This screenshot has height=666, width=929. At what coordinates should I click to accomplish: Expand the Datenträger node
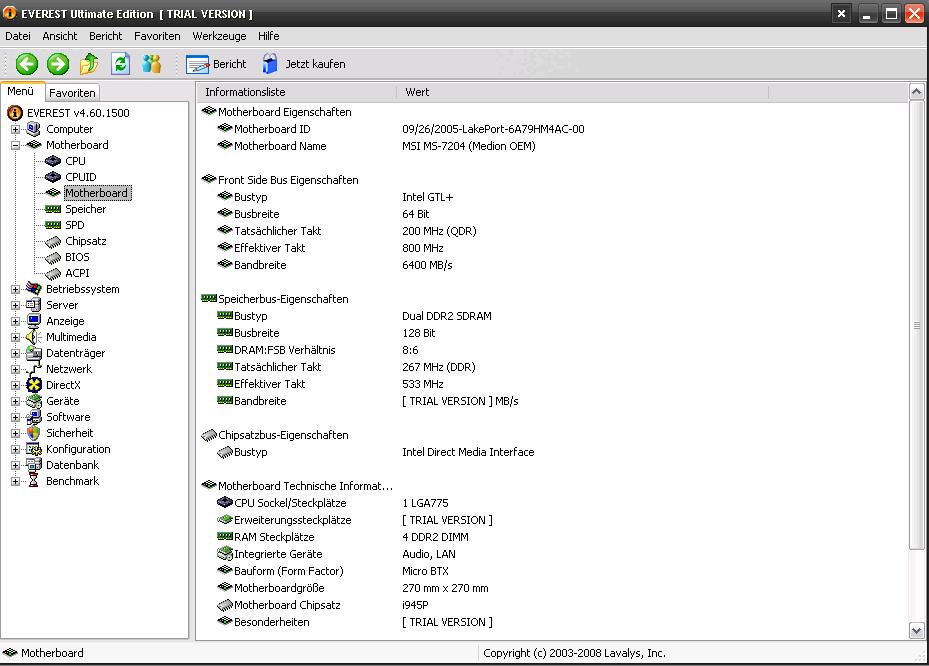pyautogui.click(x=15, y=353)
